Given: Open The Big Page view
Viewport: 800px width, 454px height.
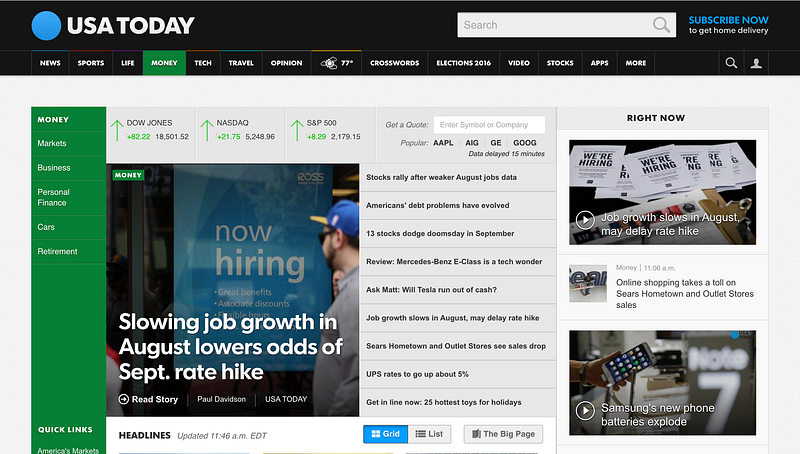Looking at the screenshot, I should click(x=503, y=434).
